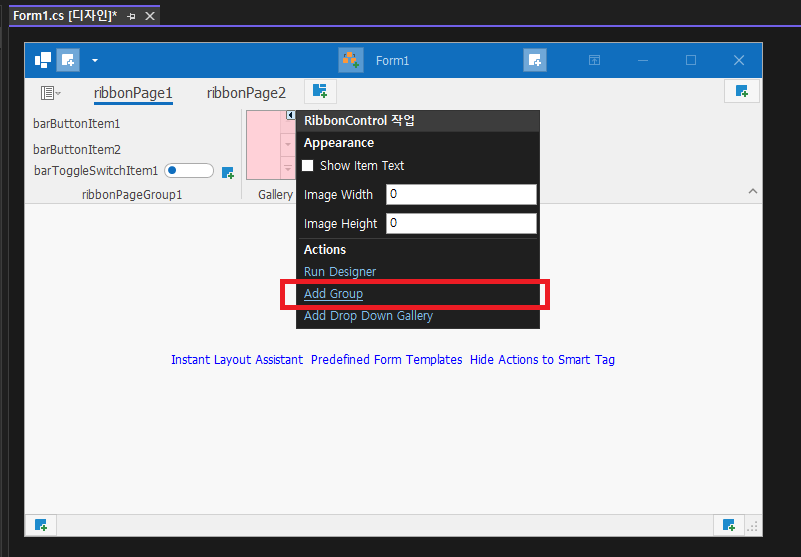
Task: Click the Add Group link
Action: point(333,294)
